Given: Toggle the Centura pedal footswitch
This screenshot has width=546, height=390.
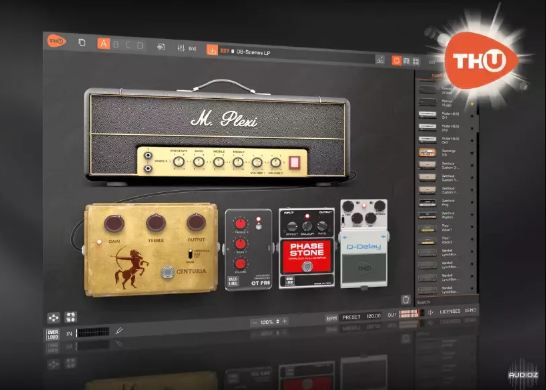Looking at the screenshot, I should tap(168, 272).
